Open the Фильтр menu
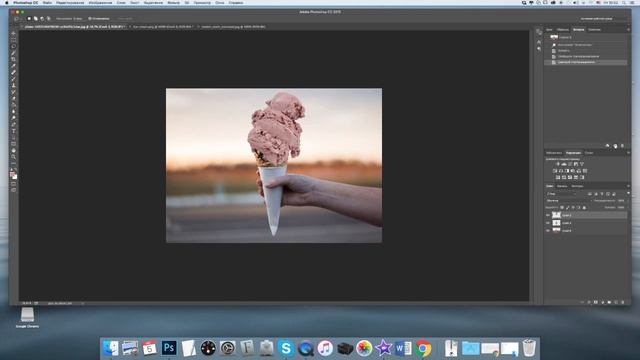 tap(173, 2)
